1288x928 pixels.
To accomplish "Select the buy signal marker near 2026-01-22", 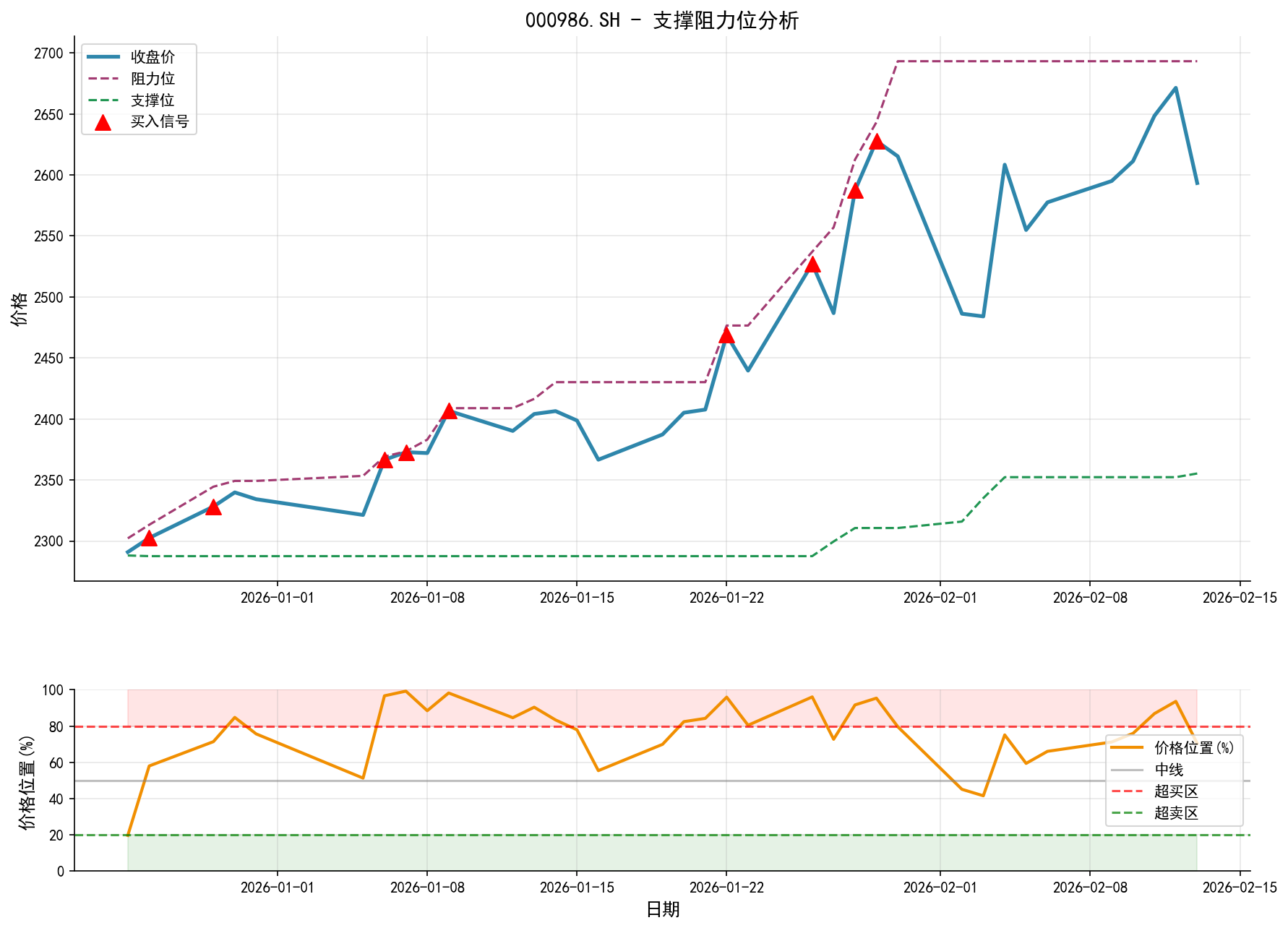I will (x=727, y=335).
